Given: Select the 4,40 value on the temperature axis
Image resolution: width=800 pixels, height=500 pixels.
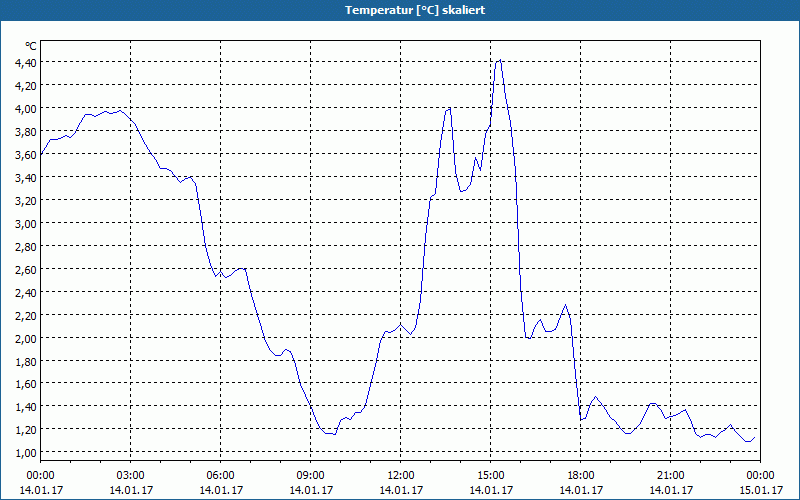Looking at the screenshot, I should click(27, 62).
